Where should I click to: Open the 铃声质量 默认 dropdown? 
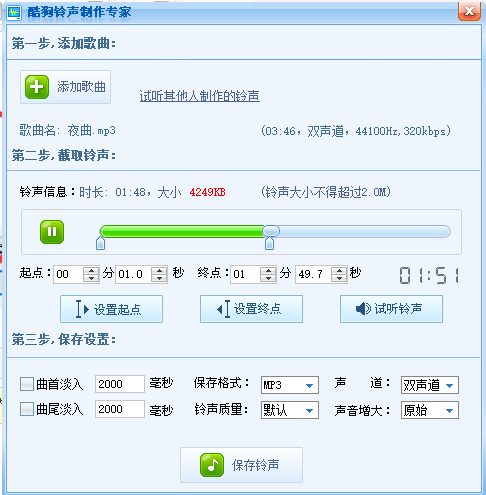pos(290,410)
